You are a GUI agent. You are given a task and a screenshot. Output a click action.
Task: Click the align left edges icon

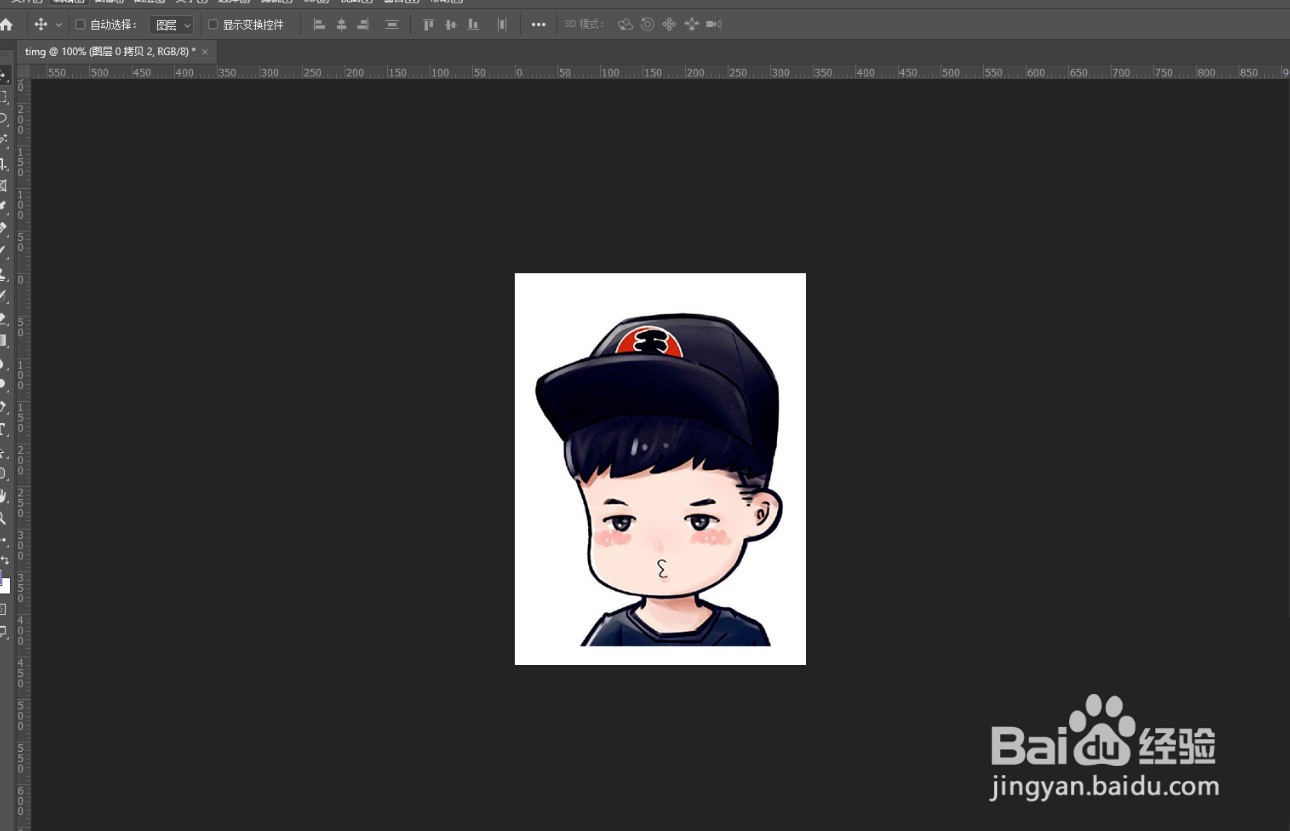[x=320, y=24]
